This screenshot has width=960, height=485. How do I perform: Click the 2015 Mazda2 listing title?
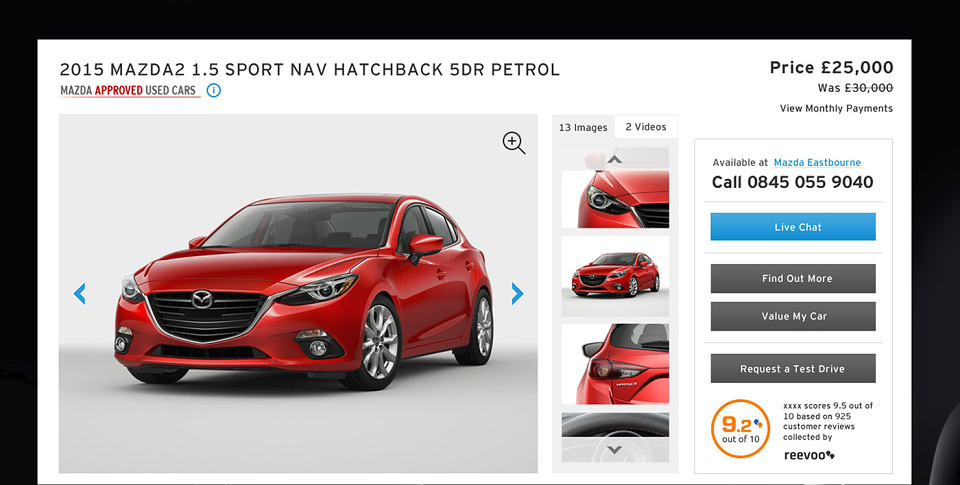310,70
